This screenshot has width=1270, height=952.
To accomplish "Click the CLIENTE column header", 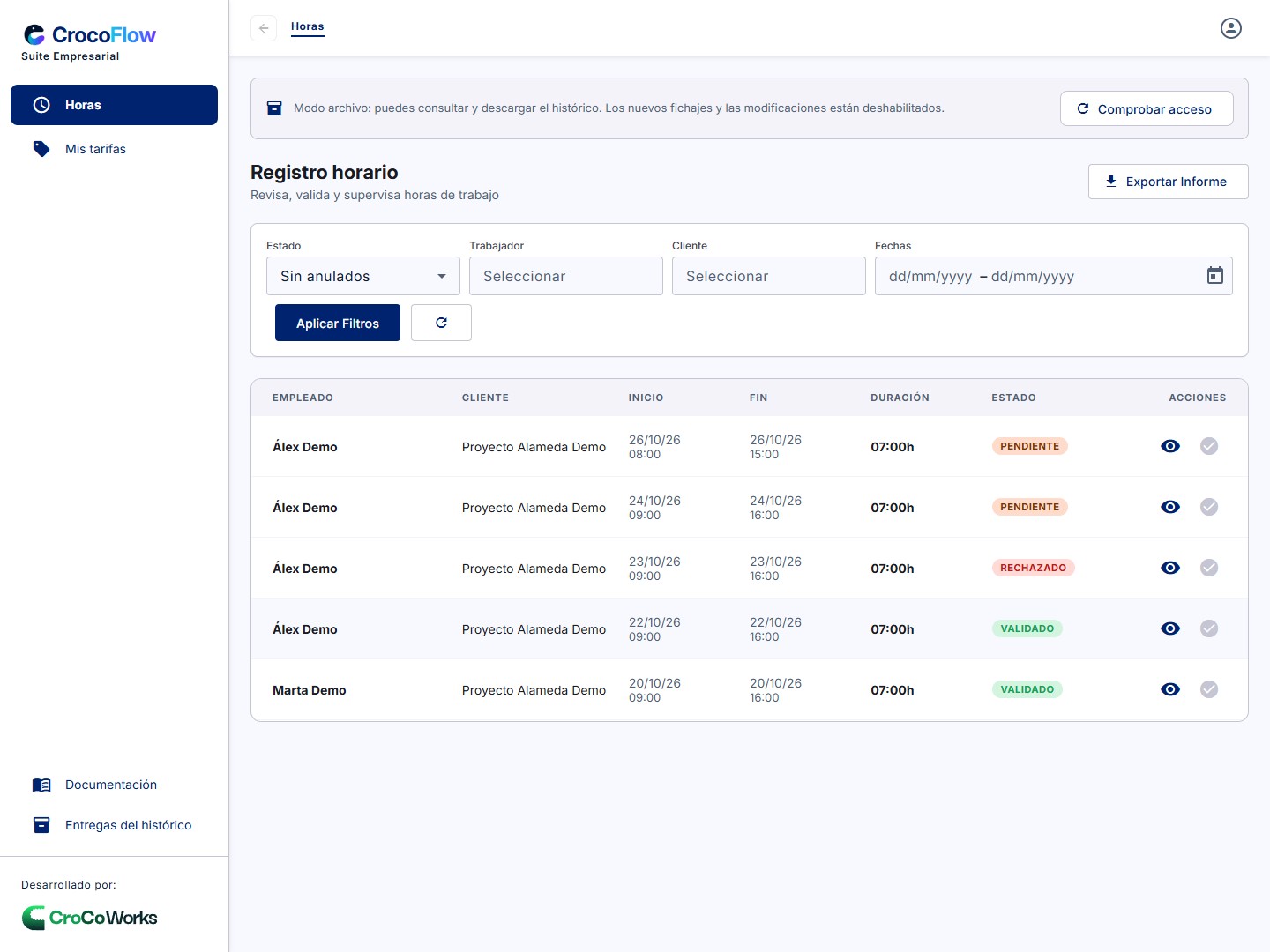I will (x=485, y=398).
